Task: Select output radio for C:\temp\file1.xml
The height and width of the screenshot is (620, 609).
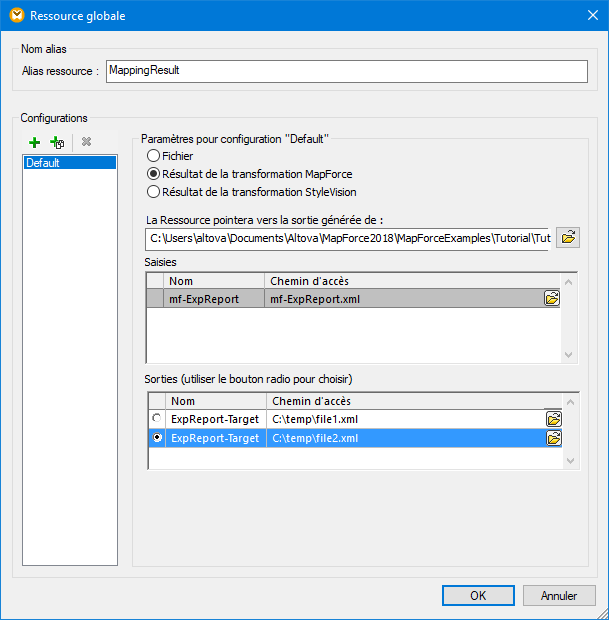Action: [x=156, y=419]
